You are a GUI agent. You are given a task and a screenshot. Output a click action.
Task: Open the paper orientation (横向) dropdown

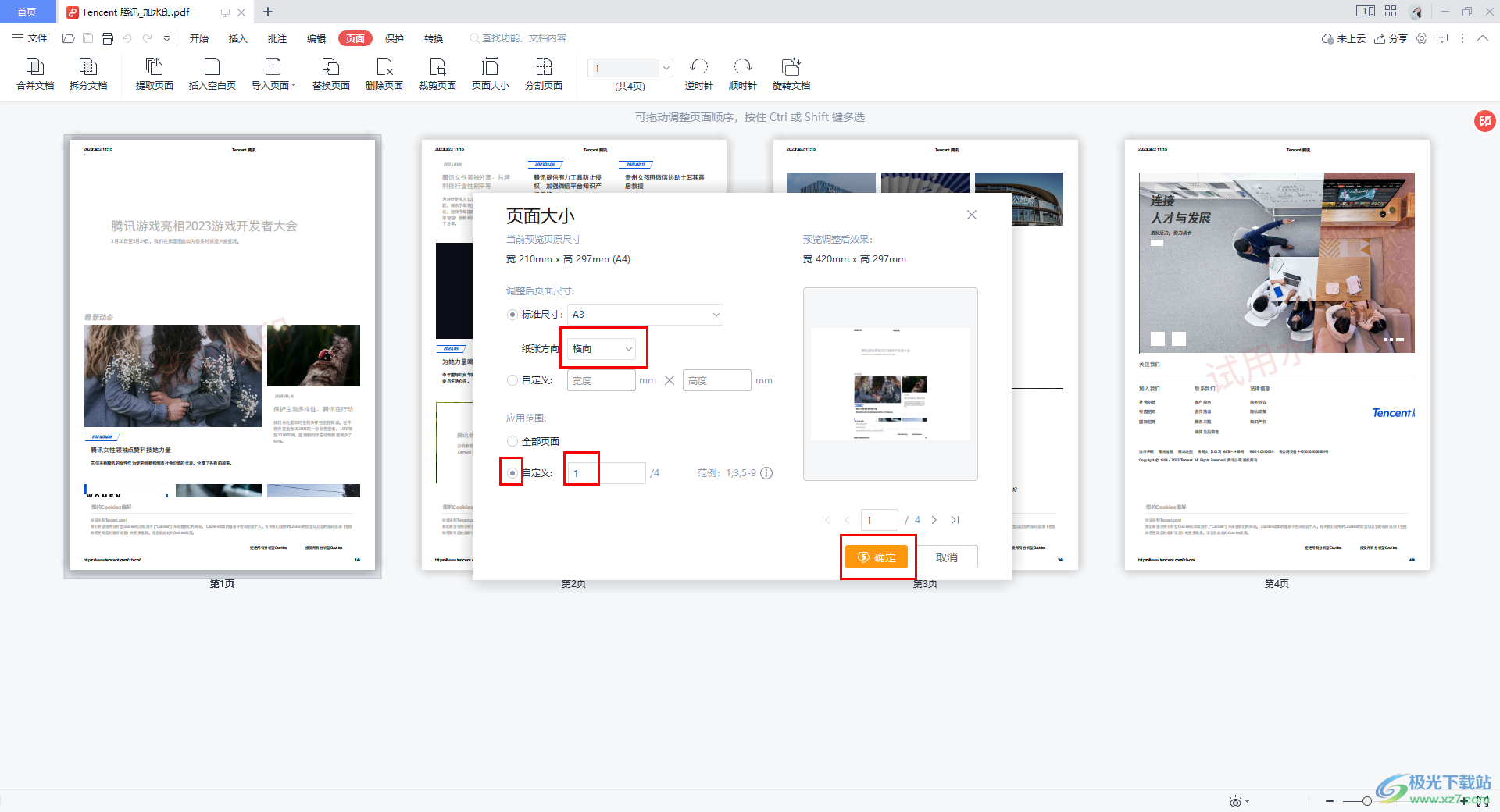click(x=602, y=349)
